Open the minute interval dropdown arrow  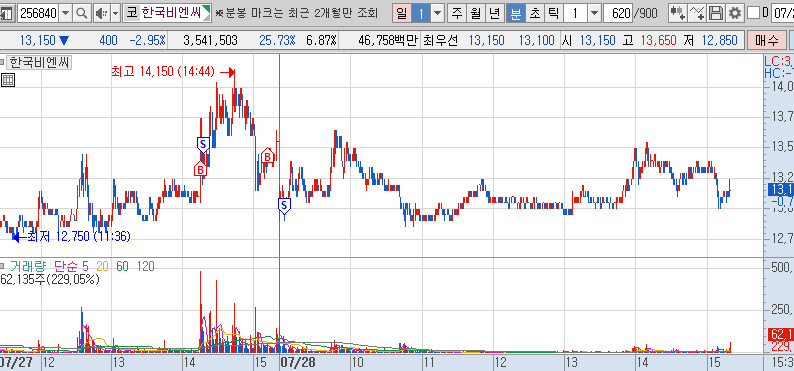point(594,13)
